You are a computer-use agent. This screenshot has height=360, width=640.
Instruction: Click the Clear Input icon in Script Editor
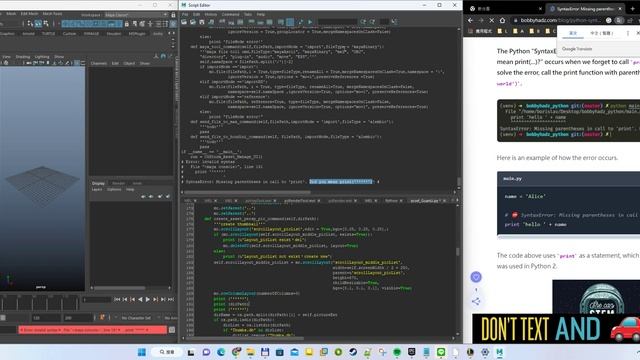point(231,22)
